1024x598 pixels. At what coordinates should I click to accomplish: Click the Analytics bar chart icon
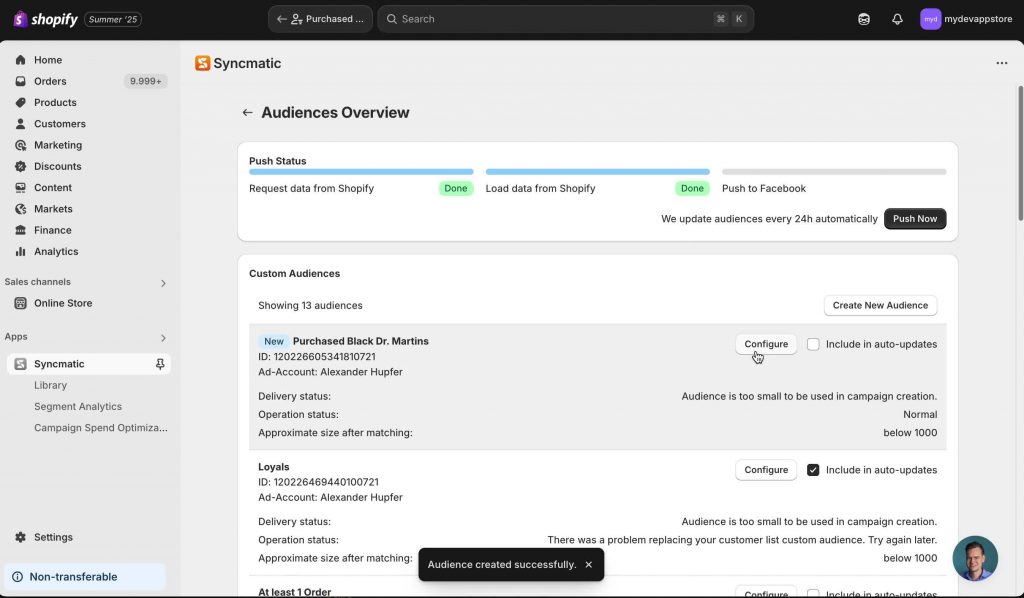[x=20, y=251]
